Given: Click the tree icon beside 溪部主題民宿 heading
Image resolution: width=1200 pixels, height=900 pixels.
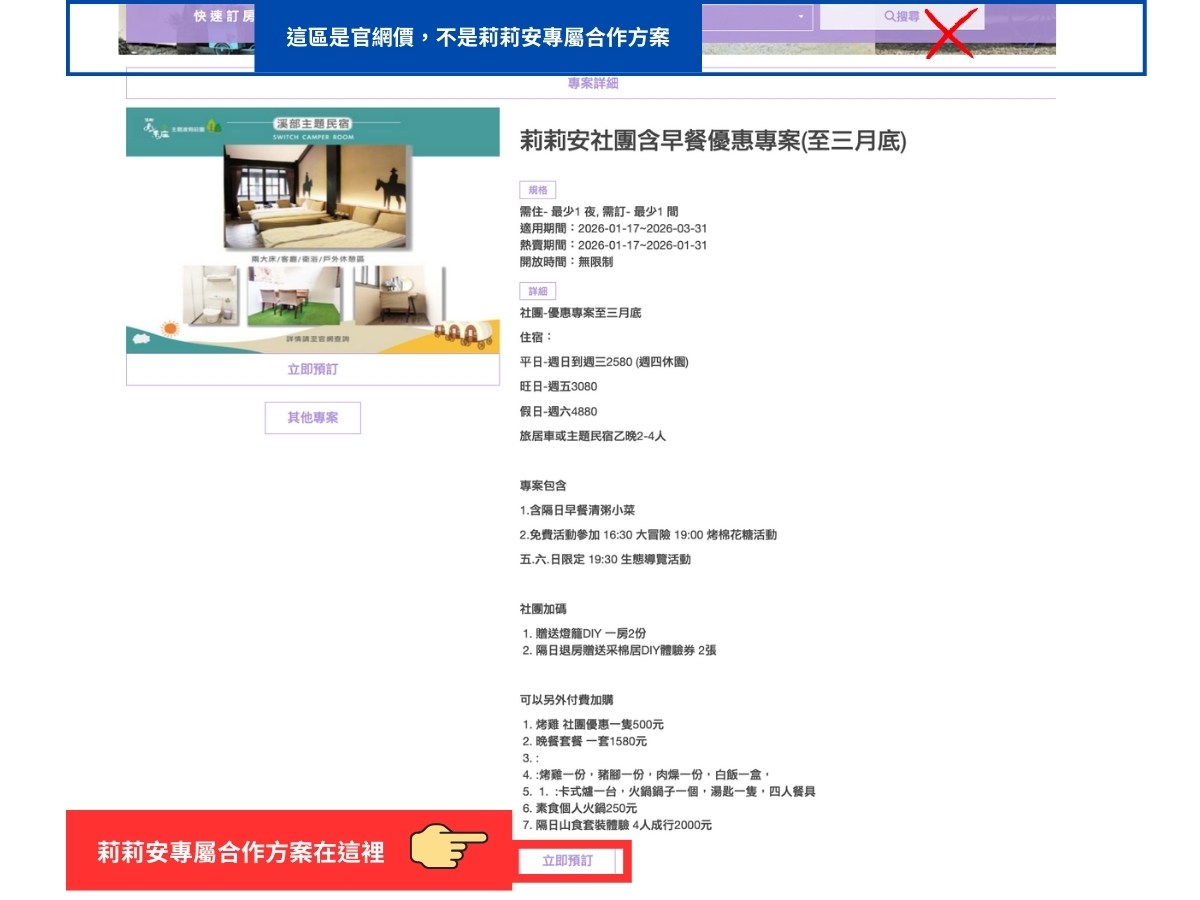Looking at the screenshot, I should 213,126.
